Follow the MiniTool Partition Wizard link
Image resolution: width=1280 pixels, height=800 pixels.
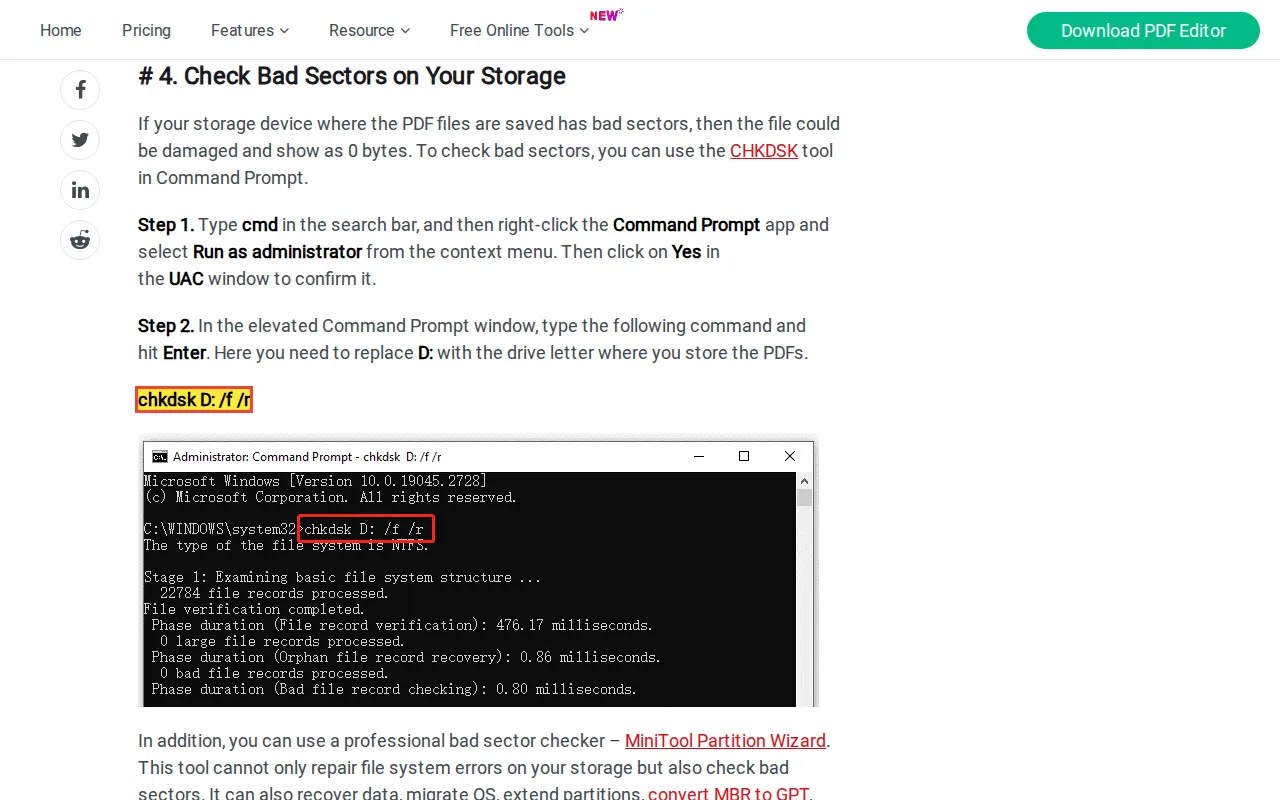[725, 741]
